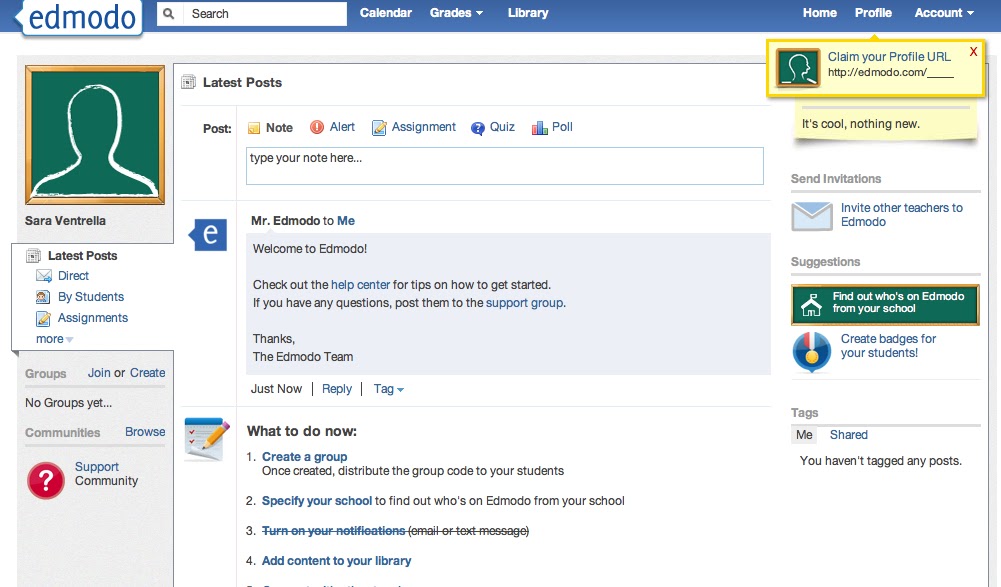Click the Support Community question mark icon
The width and height of the screenshot is (1001, 587).
point(46,480)
